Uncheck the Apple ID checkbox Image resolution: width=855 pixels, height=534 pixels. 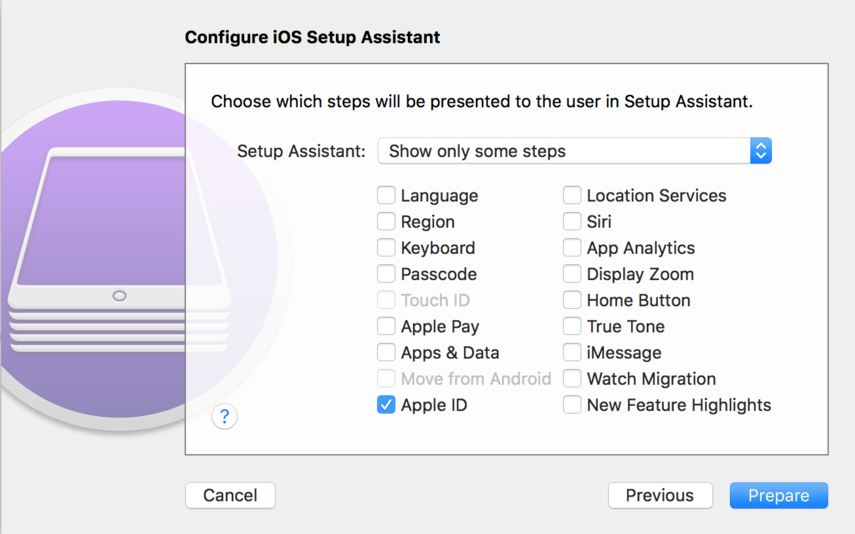(x=386, y=405)
